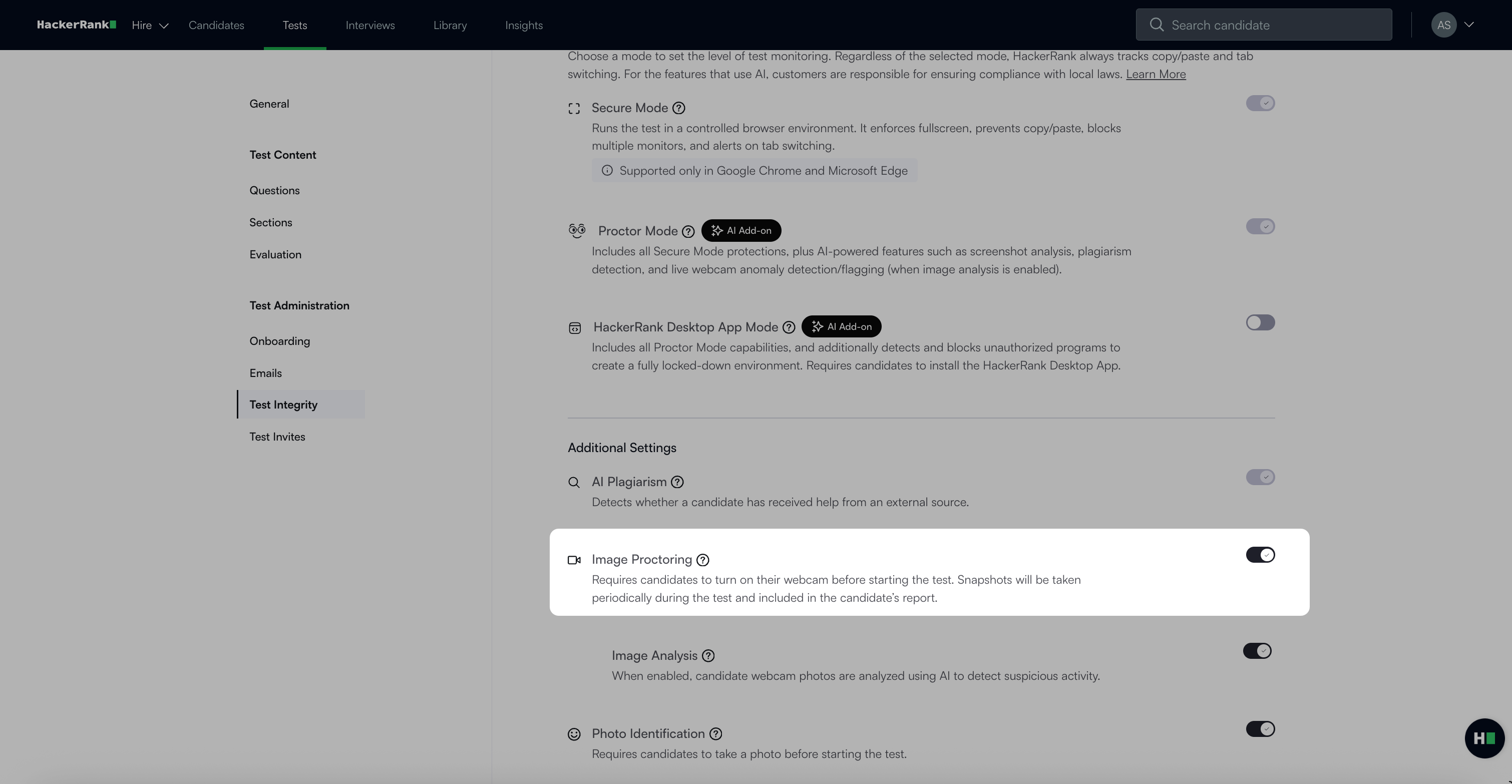Image resolution: width=1512 pixels, height=784 pixels.
Task: Expand the Hire product dropdown
Action: click(150, 25)
